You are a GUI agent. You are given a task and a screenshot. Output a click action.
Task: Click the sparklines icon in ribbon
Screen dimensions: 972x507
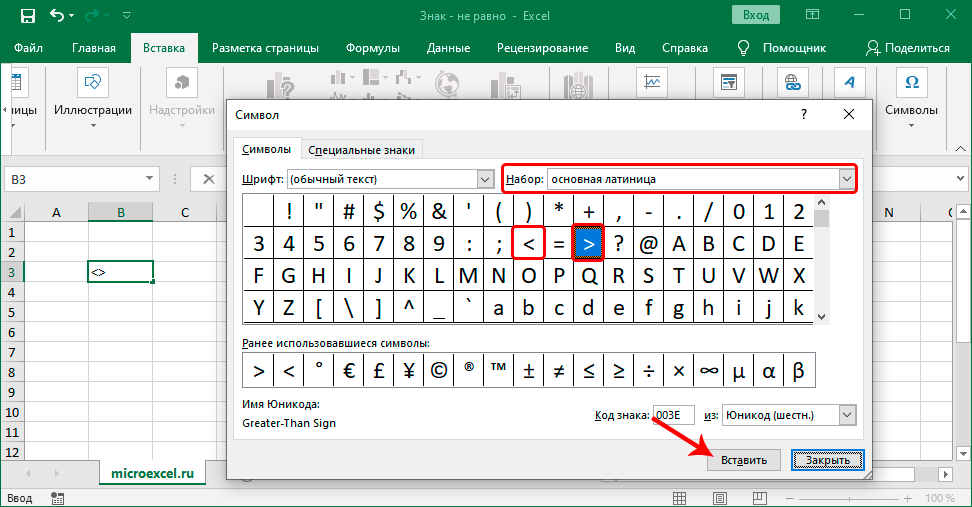pyautogui.click(x=652, y=82)
